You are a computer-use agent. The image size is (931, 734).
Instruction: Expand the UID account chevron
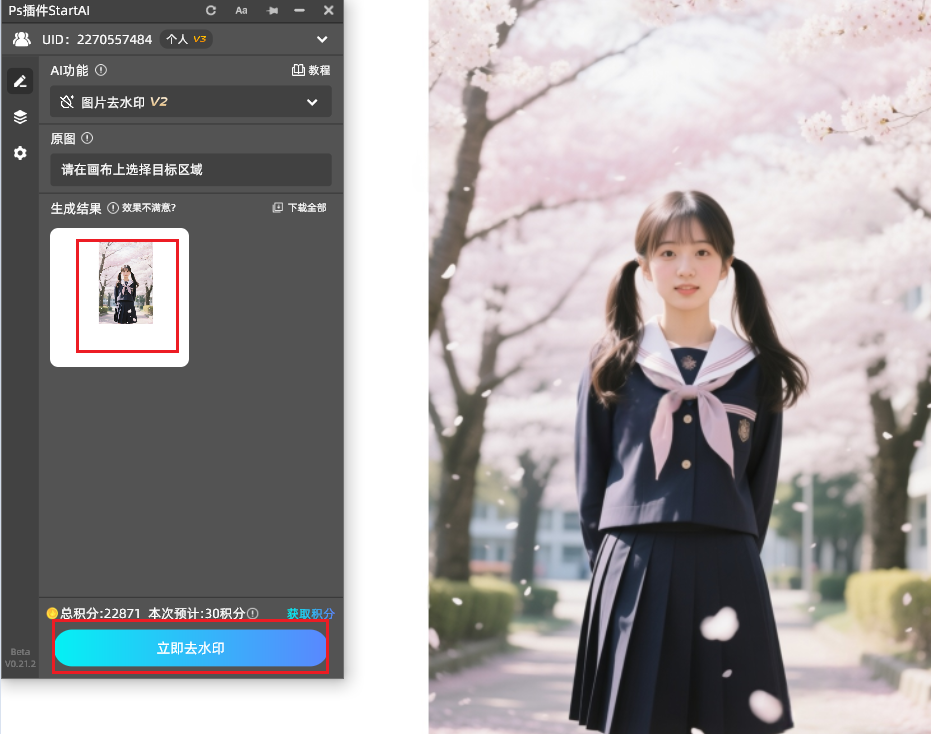pos(322,39)
